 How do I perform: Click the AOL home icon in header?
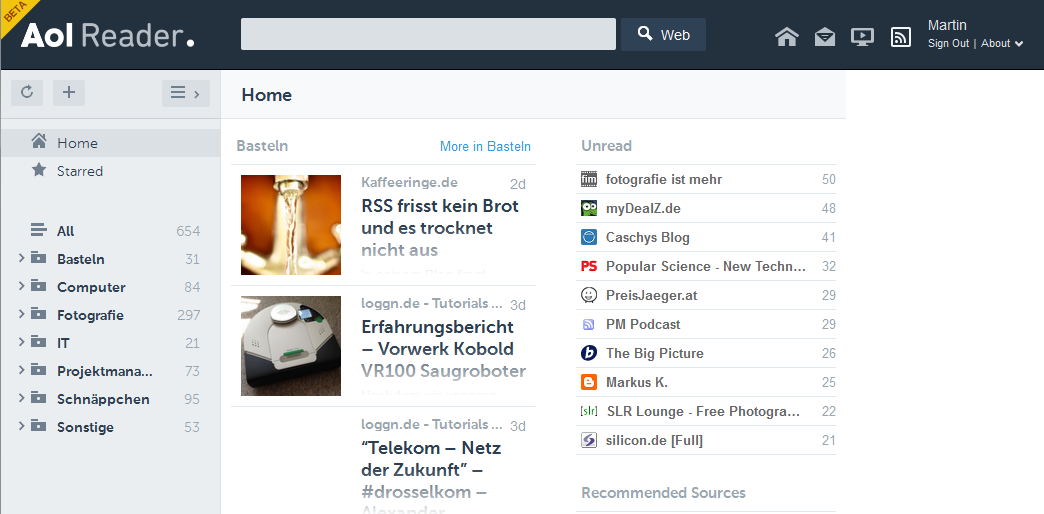click(x=787, y=37)
